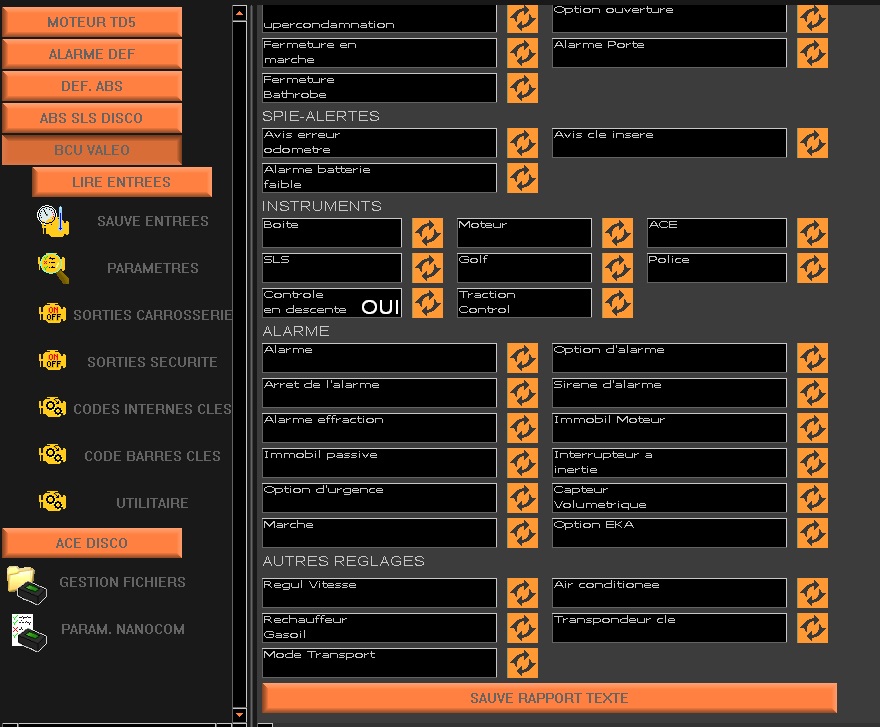The height and width of the screenshot is (727, 880).
Task: Click the Param. Nanocom device icon
Action: pyautogui.click(x=28, y=631)
